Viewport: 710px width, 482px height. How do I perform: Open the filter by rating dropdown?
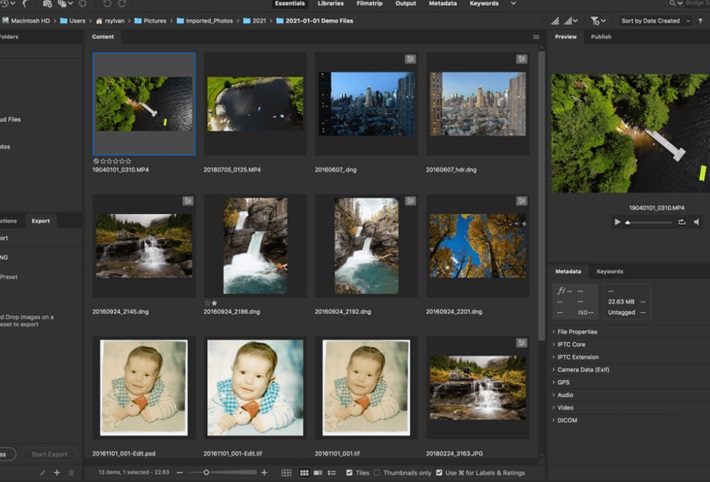click(598, 21)
